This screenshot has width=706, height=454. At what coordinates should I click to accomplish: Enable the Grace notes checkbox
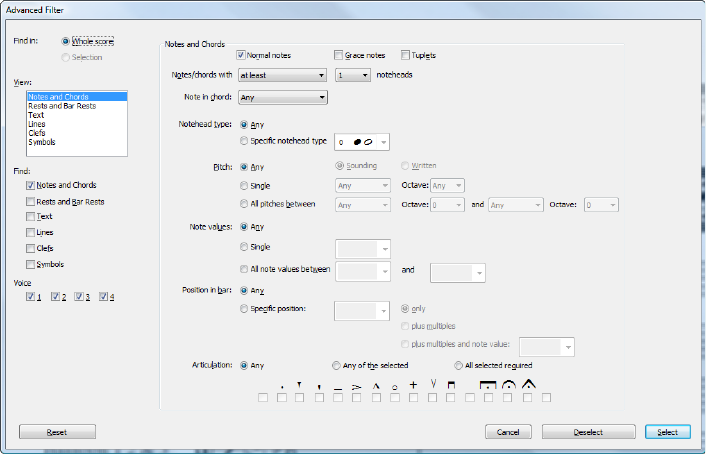339,55
